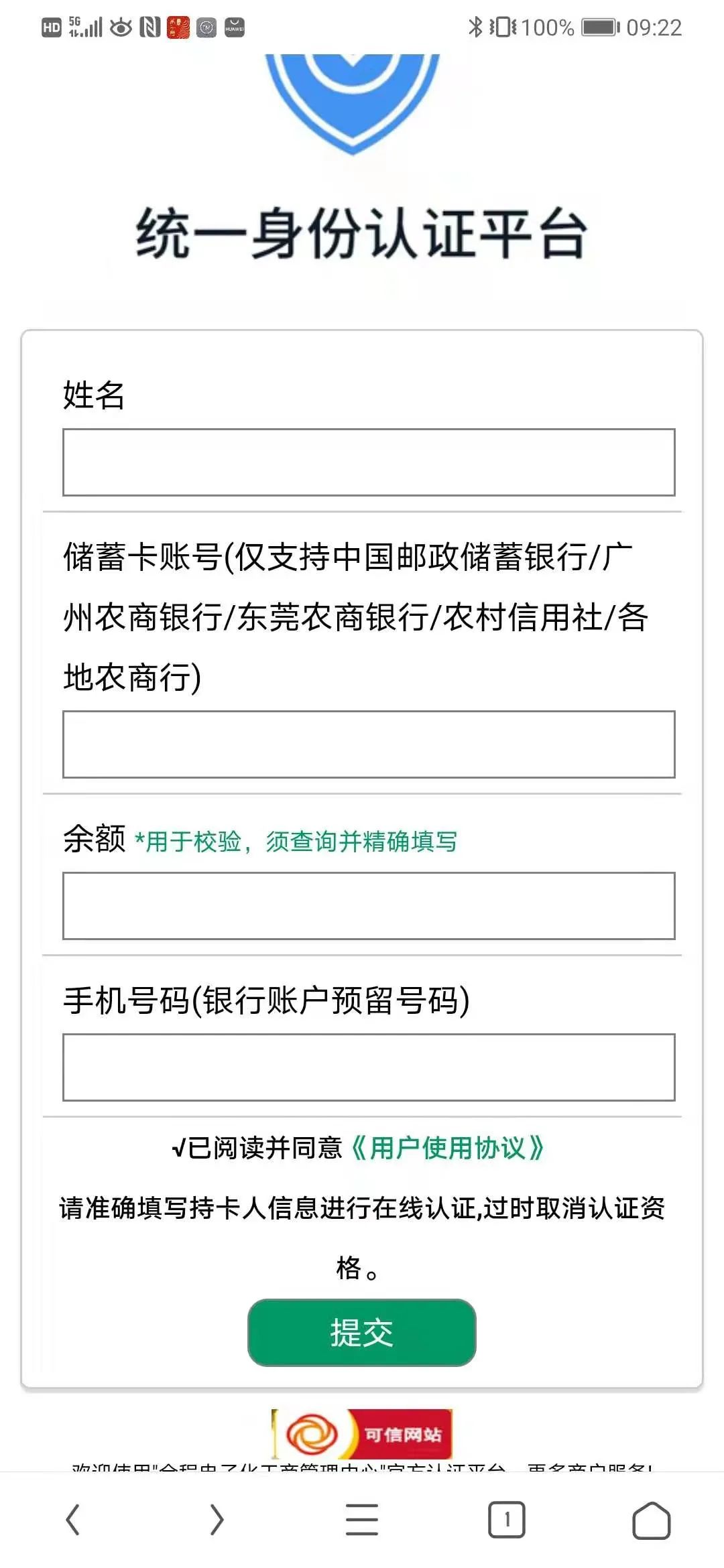The height and width of the screenshot is (1568, 724).
Task: Tap the NFC status icon
Action: coord(150,27)
